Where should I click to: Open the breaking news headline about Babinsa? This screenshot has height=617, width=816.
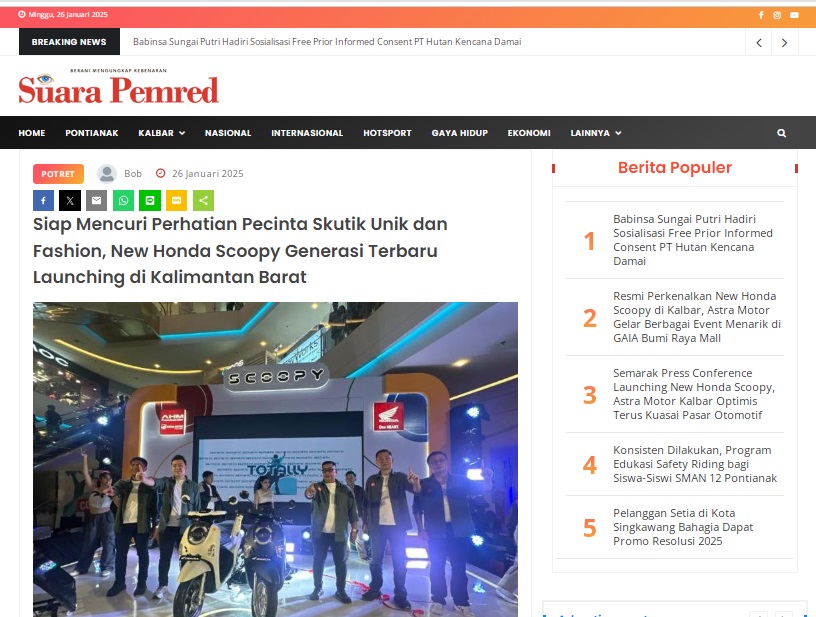[x=327, y=42]
